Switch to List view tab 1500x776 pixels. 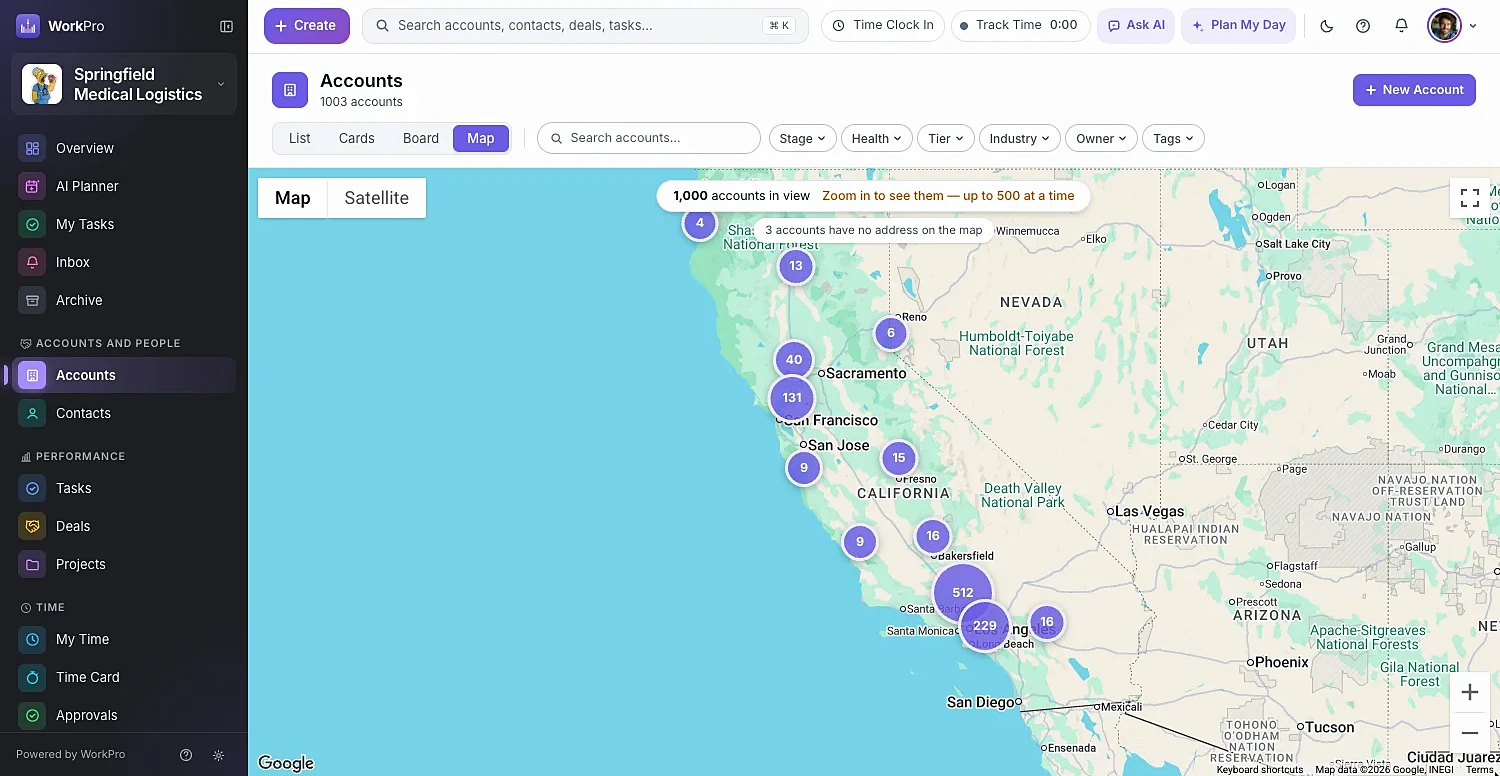300,138
